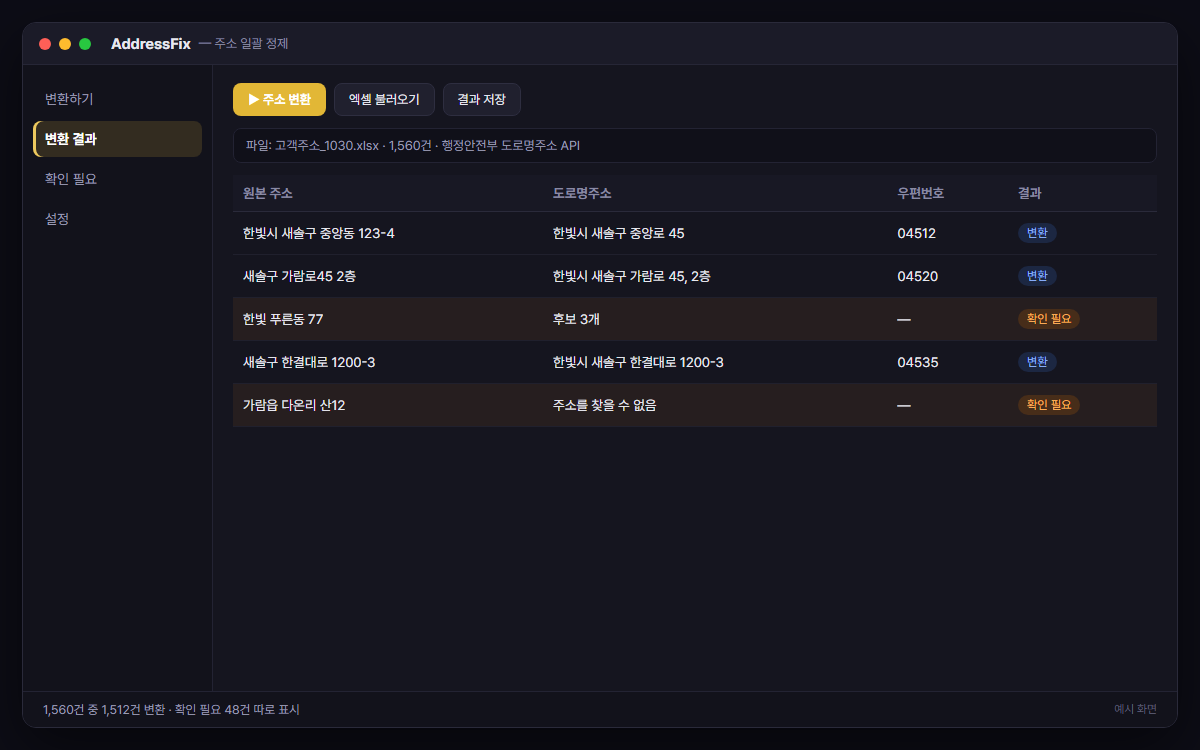Click the 도로명주소 column header
1200x750 pixels.
582,193
